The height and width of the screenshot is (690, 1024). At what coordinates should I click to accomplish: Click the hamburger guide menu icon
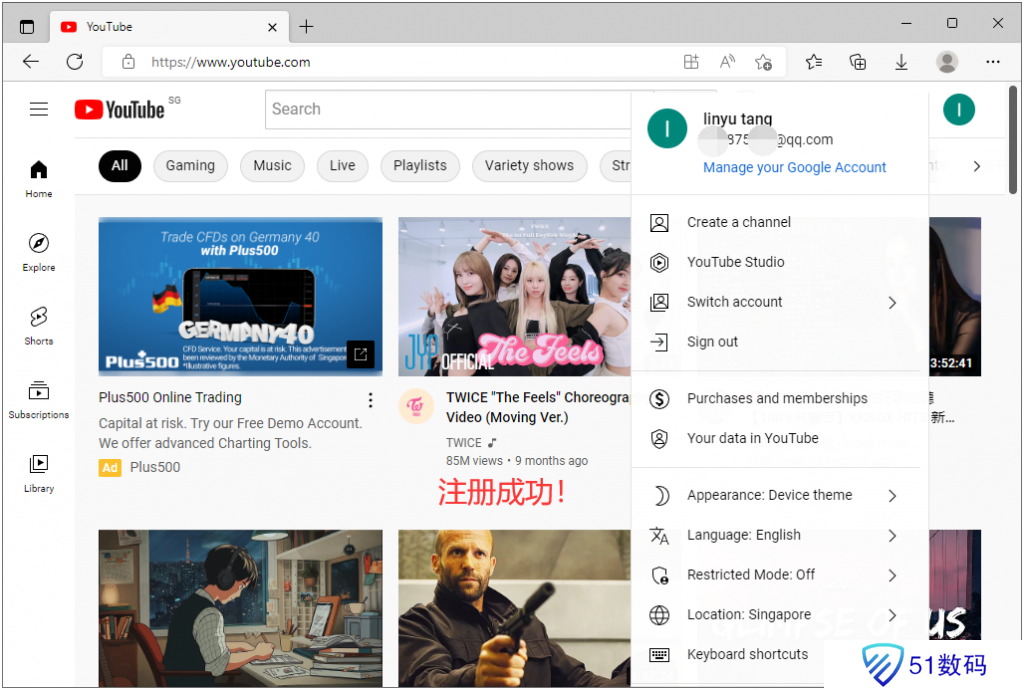[x=39, y=109]
